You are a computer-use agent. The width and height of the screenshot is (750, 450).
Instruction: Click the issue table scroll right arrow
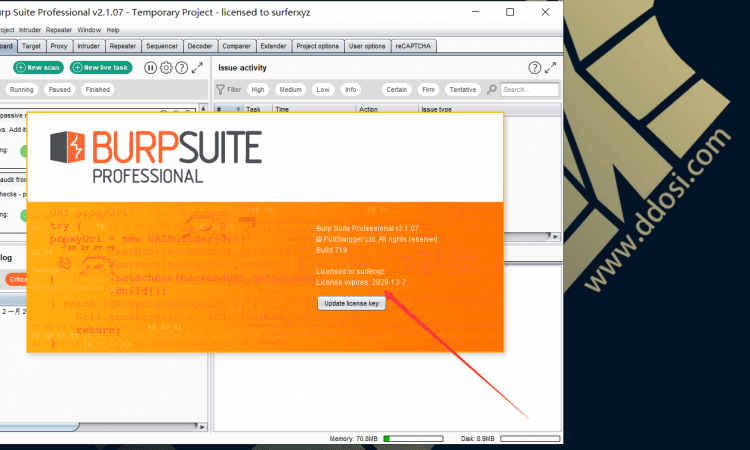(555, 236)
